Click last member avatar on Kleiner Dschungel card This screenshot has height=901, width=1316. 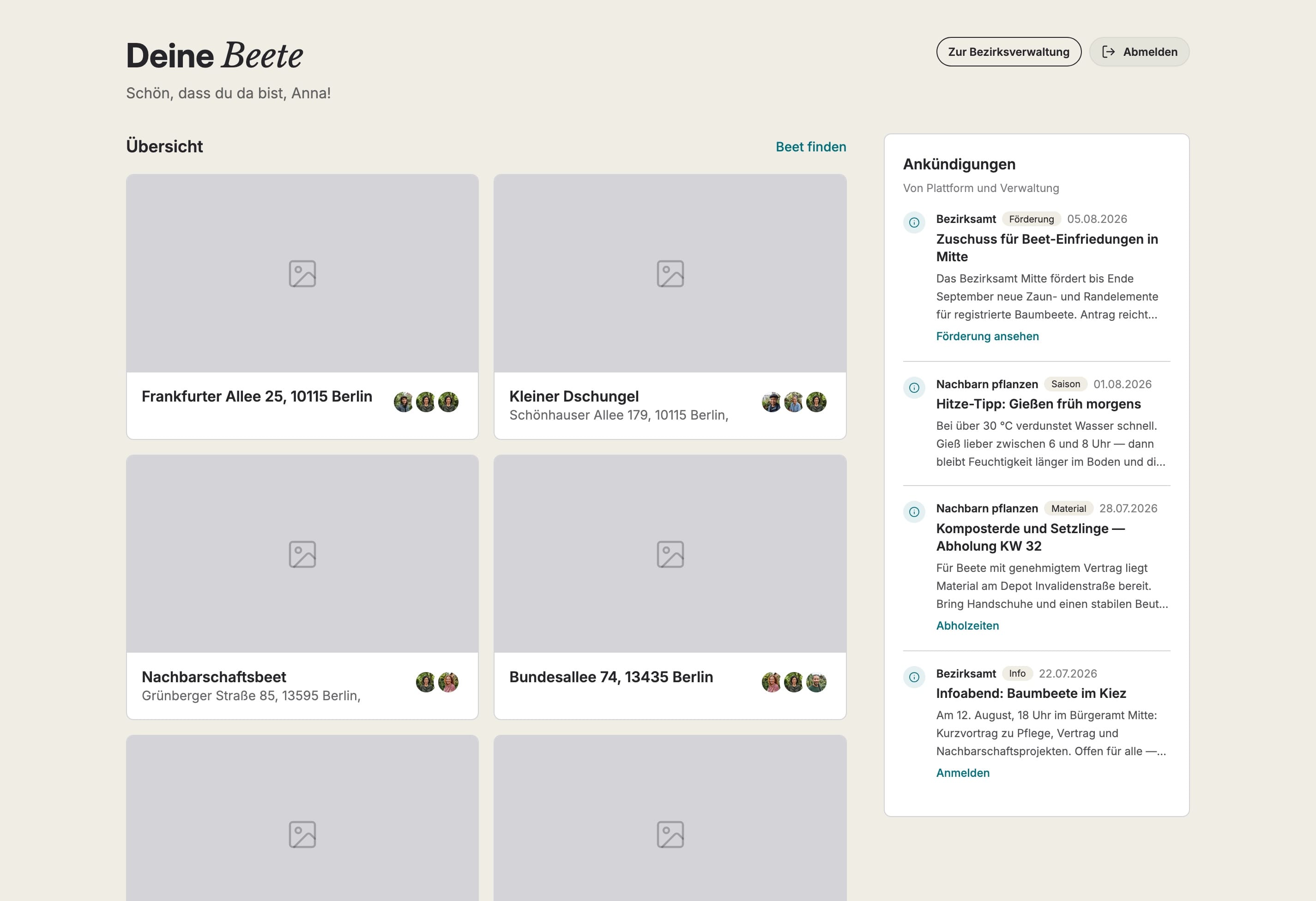(x=816, y=402)
